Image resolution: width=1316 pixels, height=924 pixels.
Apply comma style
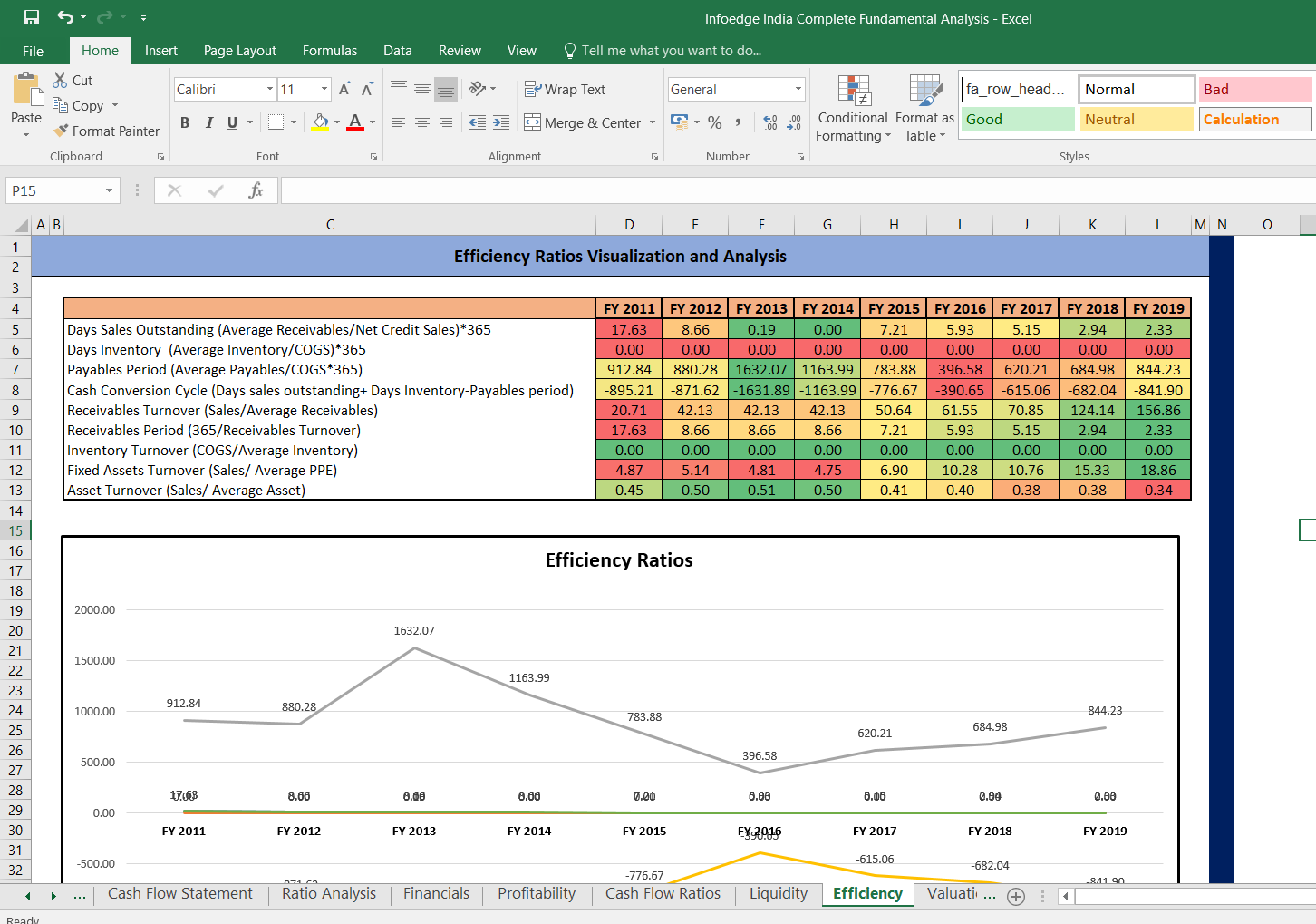pos(739,122)
